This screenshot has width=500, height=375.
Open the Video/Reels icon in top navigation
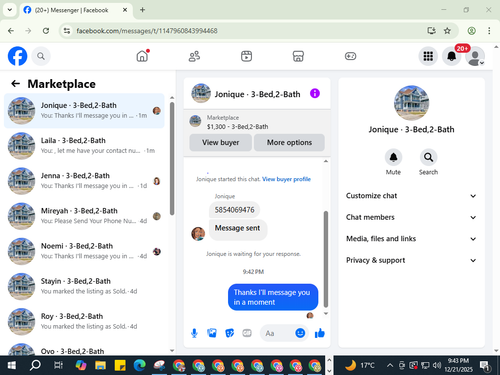coord(246,56)
